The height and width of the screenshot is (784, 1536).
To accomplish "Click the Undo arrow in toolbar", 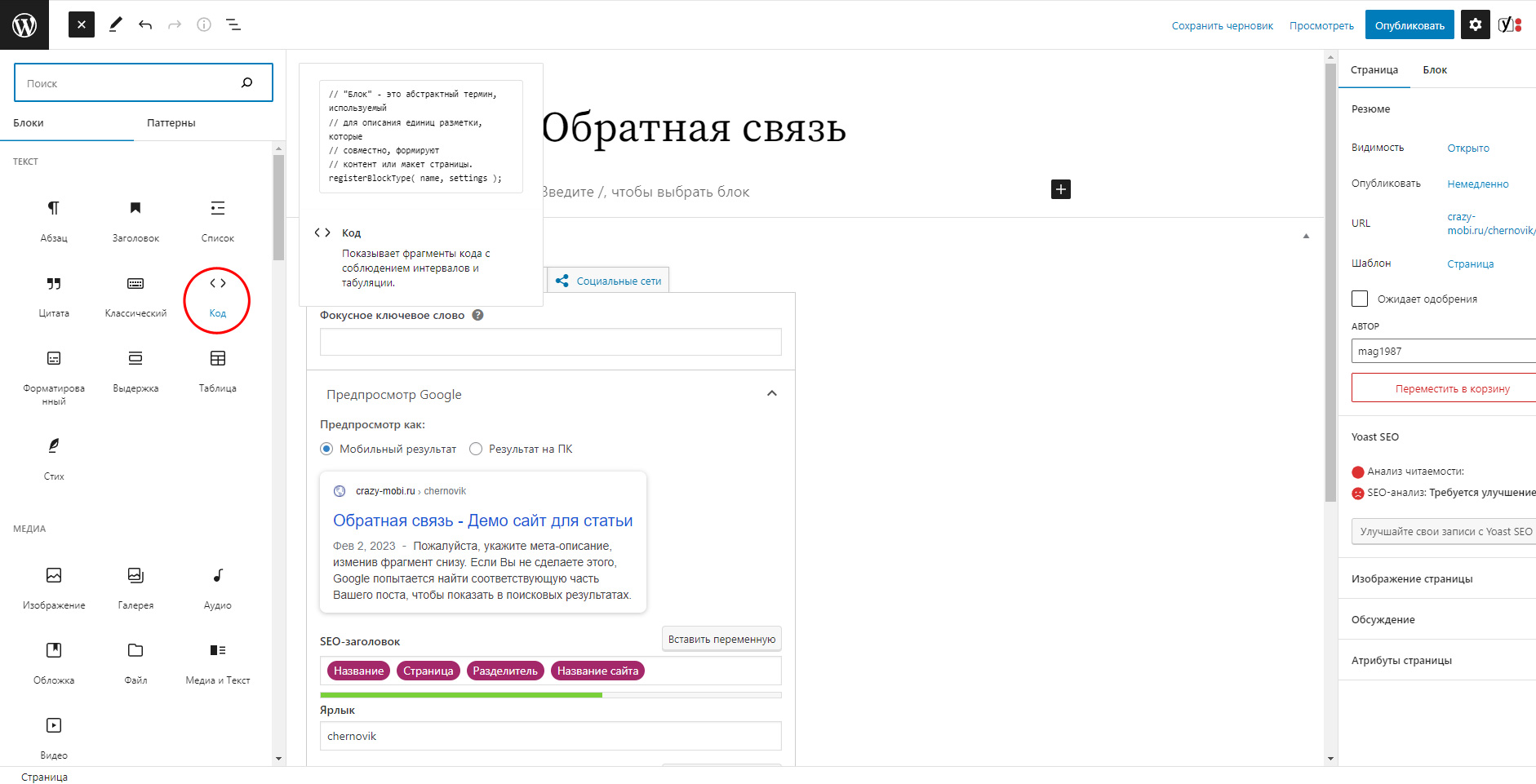I will click(145, 24).
